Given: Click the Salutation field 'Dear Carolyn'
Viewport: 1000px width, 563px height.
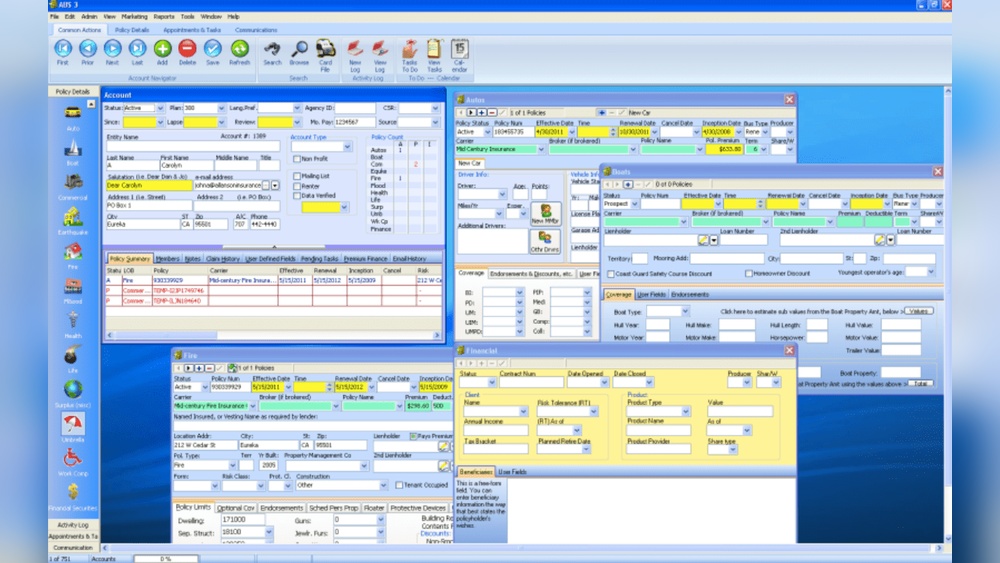Looking at the screenshot, I should pyautogui.click(x=149, y=186).
